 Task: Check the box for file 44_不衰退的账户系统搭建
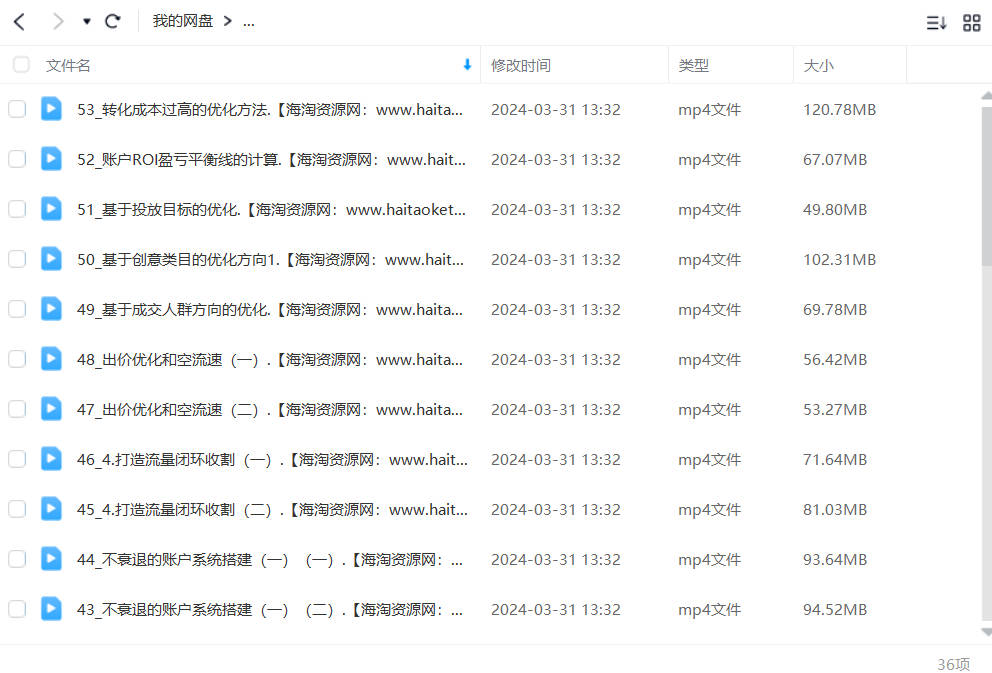tap(17, 559)
